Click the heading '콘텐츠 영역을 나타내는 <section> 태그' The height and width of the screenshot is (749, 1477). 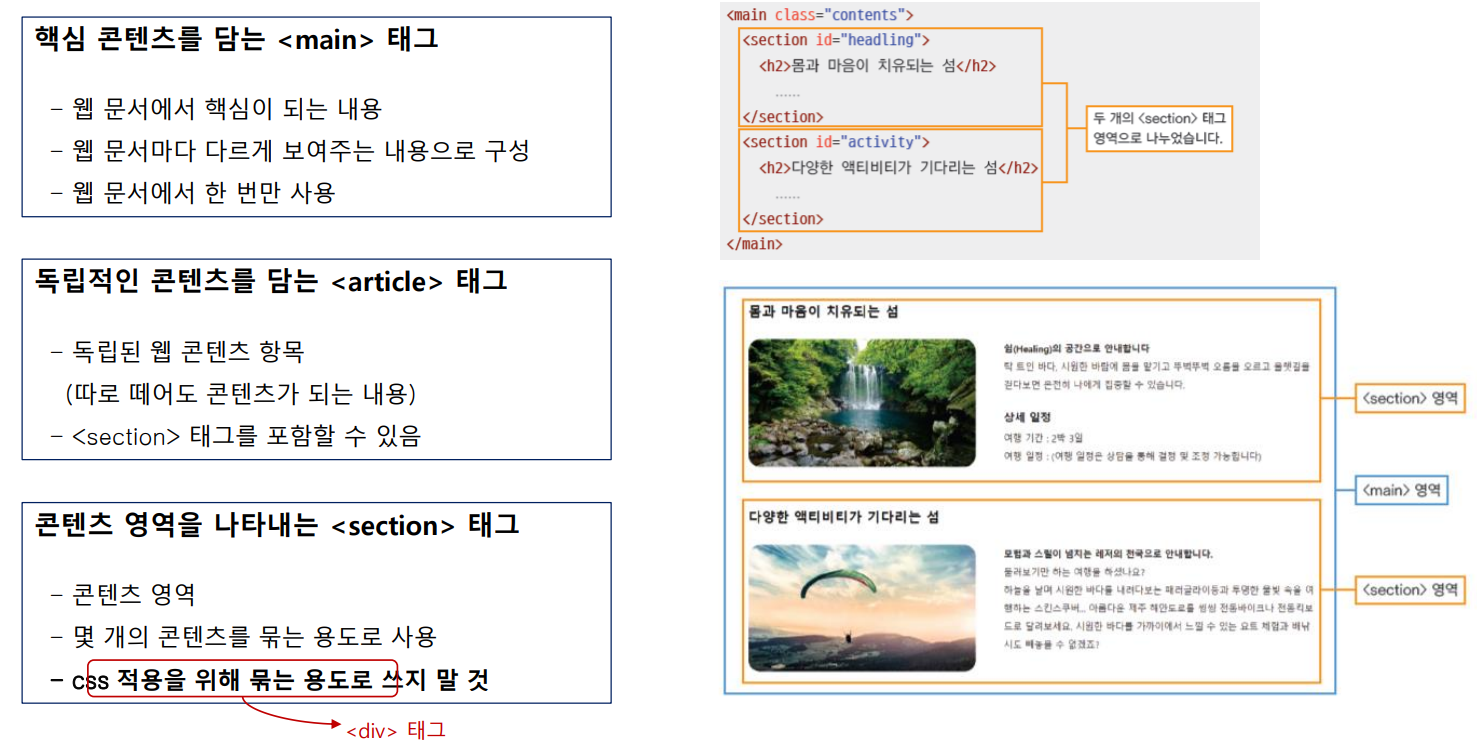277,525
